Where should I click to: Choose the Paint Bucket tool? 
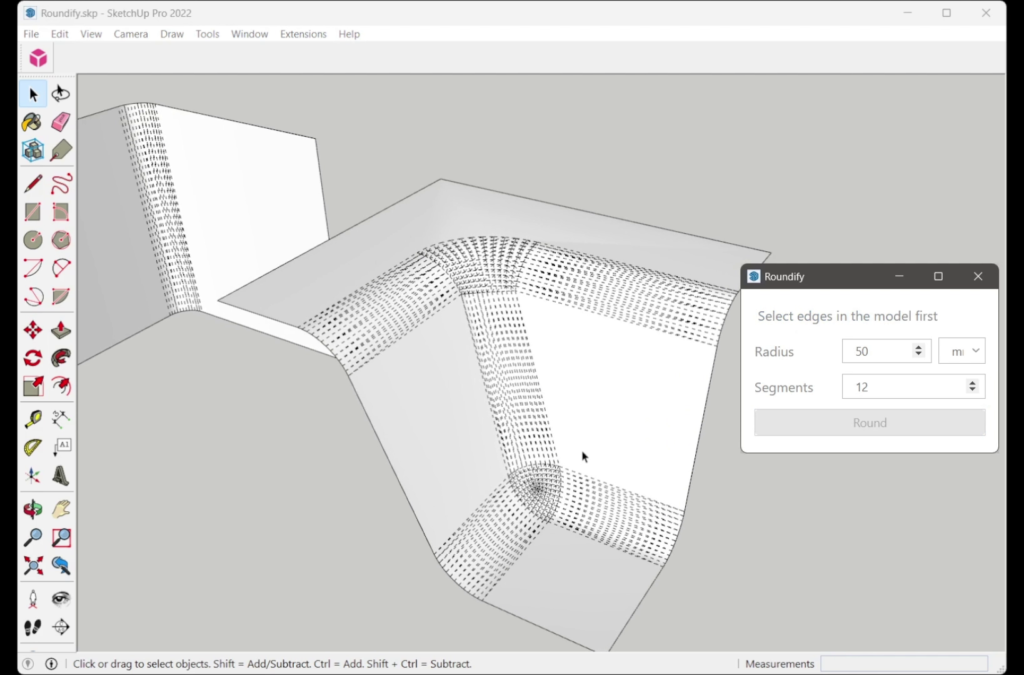tap(33, 123)
